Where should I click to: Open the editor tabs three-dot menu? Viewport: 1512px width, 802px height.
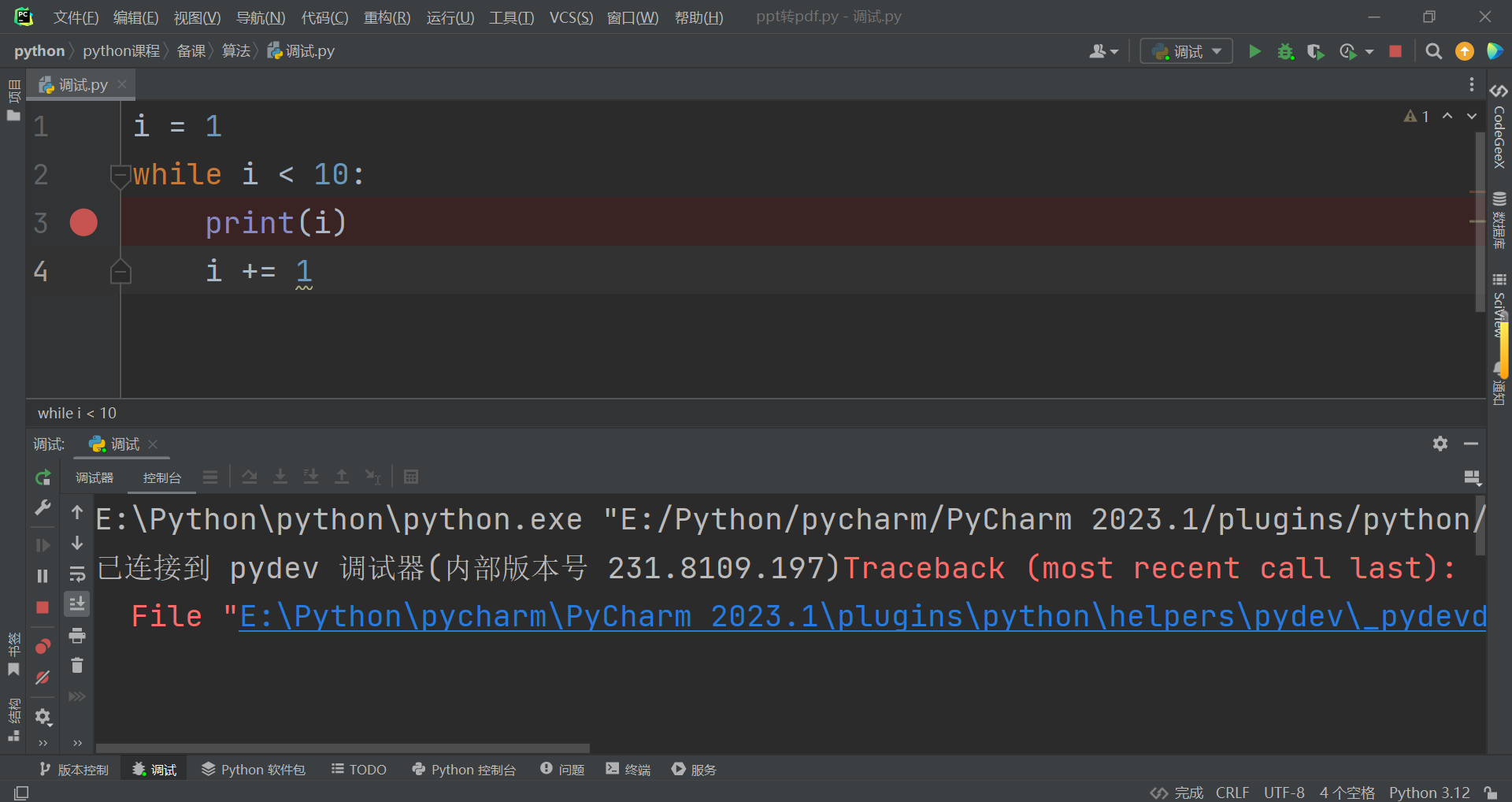(1471, 84)
